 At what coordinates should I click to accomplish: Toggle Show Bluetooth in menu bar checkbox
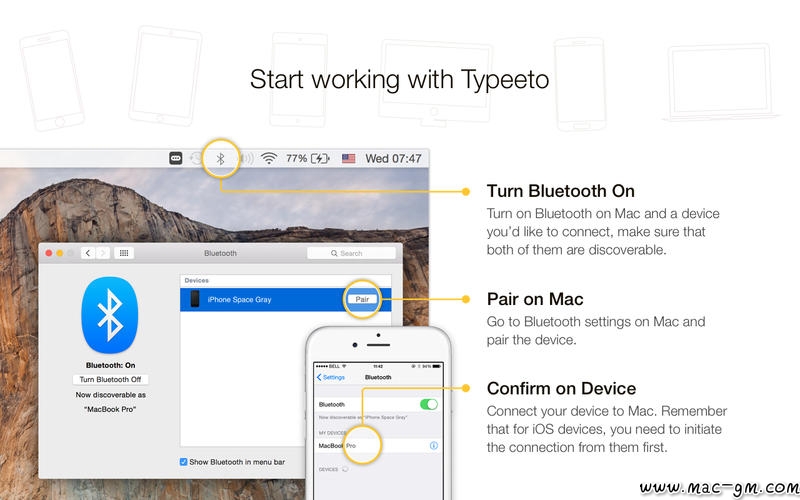(184, 462)
